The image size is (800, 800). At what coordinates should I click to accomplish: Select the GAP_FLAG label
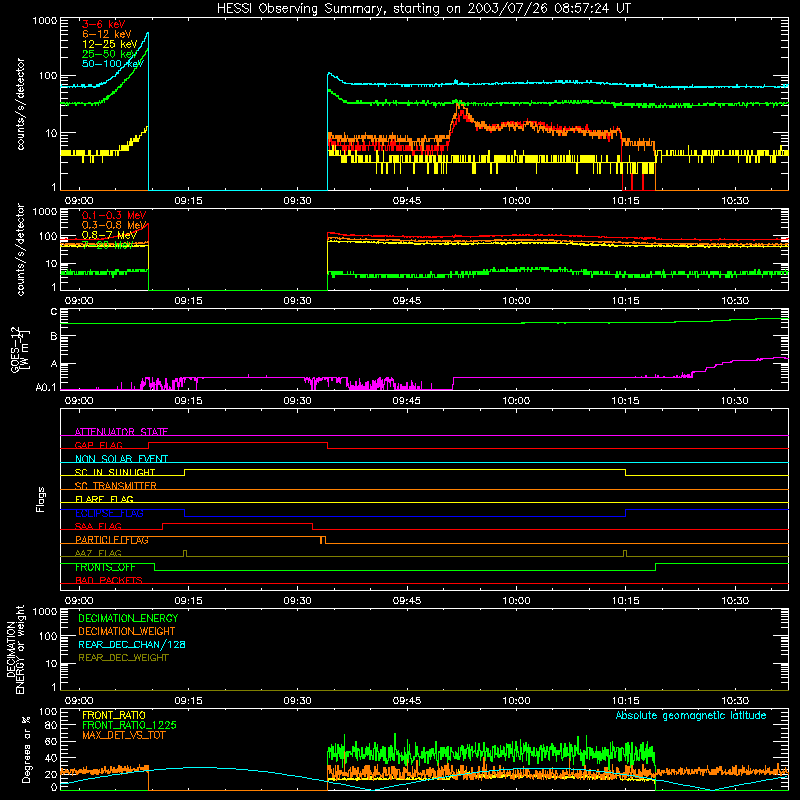pyautogui.click(x=98, y=445)
